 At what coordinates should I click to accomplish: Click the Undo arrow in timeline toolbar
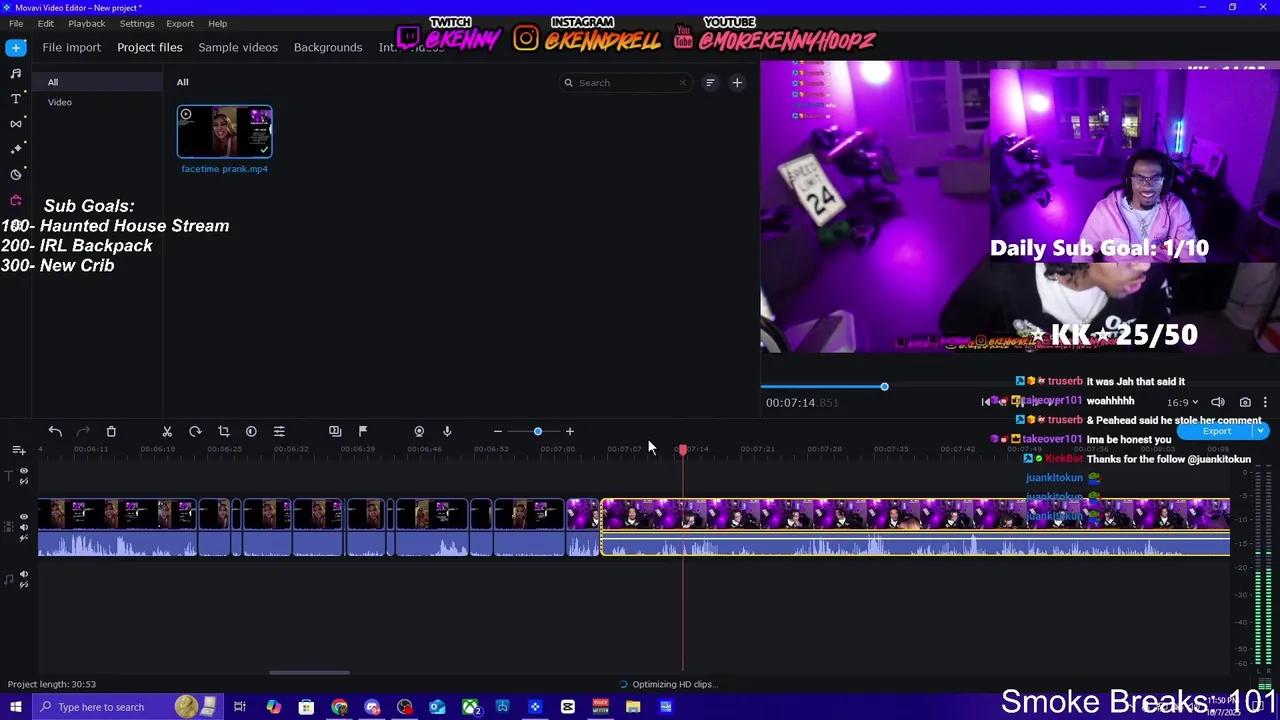point(55,431)
